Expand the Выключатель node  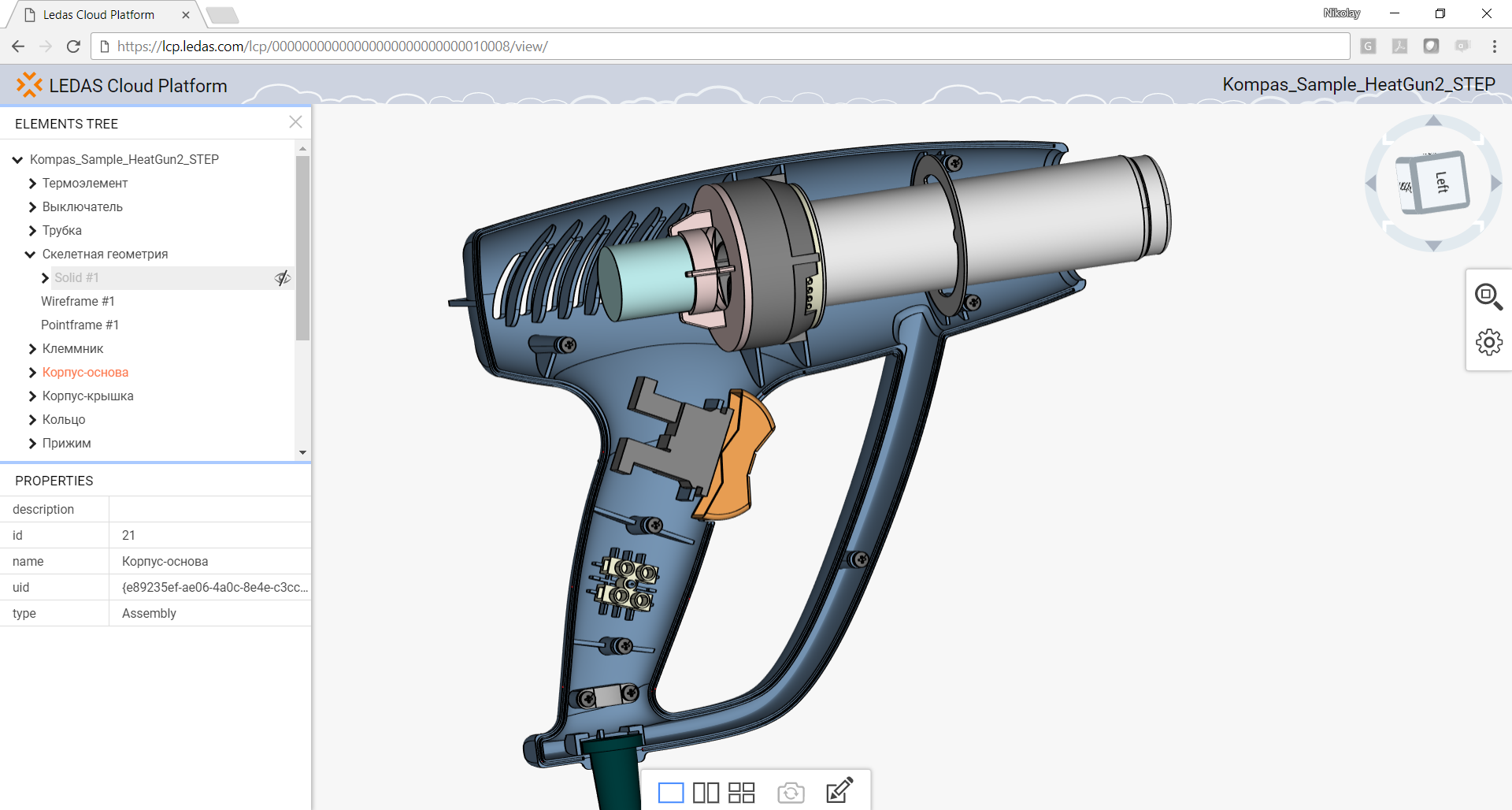[x=32, y=207]
